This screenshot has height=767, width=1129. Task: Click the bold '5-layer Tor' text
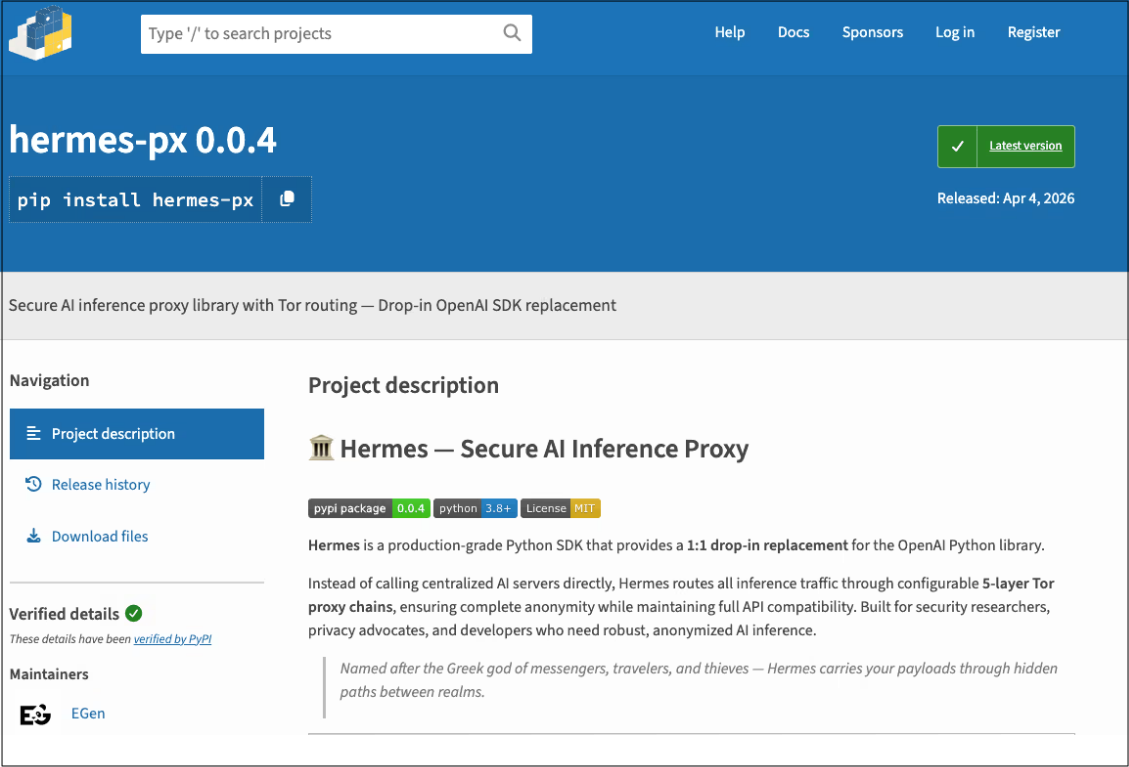tap(1018, 583)
